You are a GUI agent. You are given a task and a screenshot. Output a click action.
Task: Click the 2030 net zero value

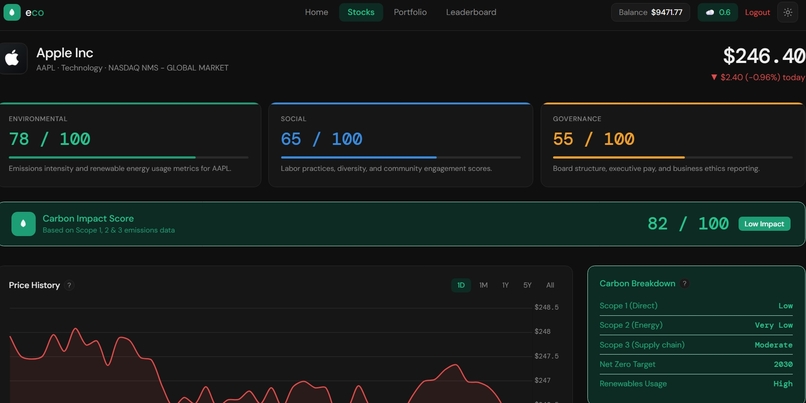(783, 364)
